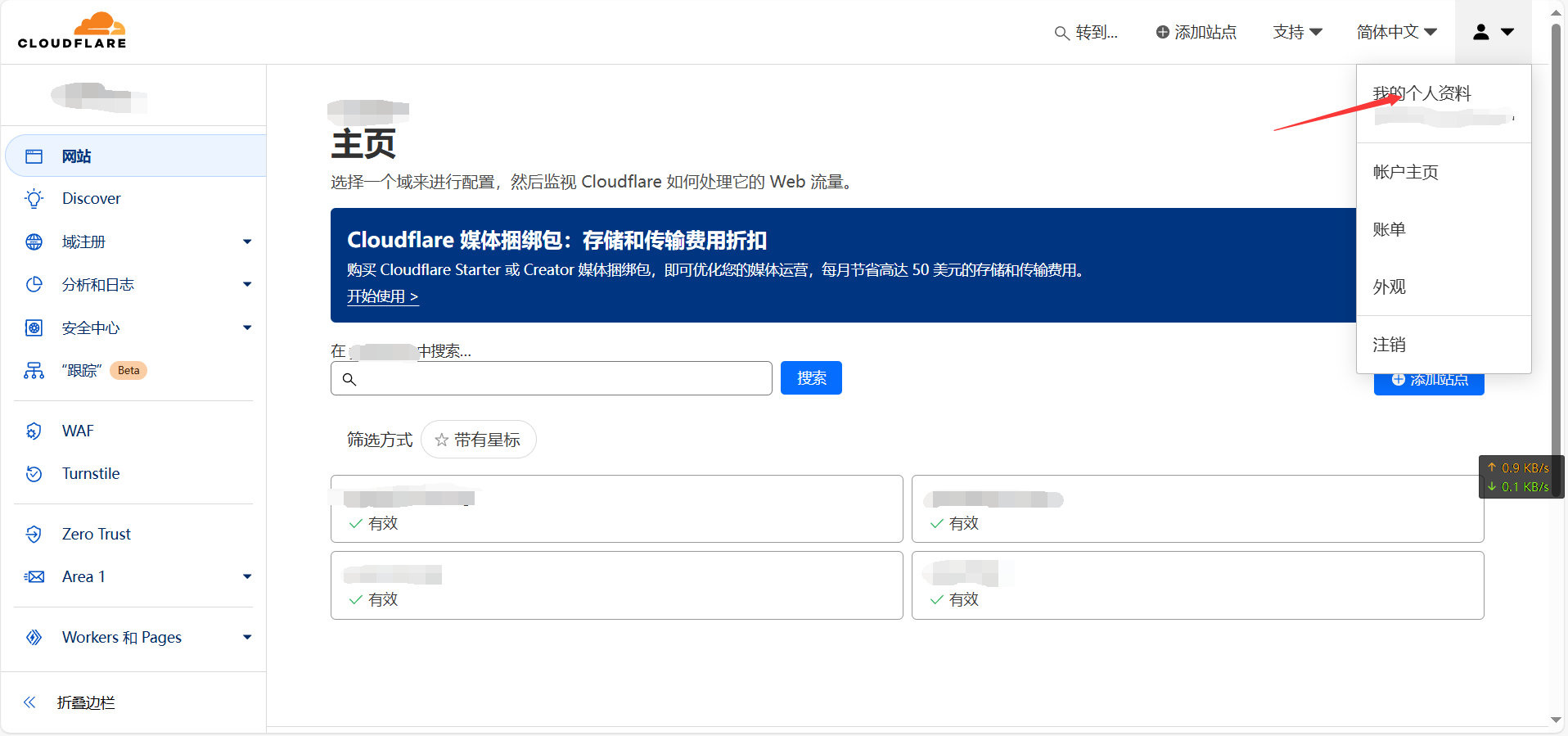Expand the 安全中心 submenu arrow
Viewport: 1568px width, 736px height.
(x=247, y=327)
